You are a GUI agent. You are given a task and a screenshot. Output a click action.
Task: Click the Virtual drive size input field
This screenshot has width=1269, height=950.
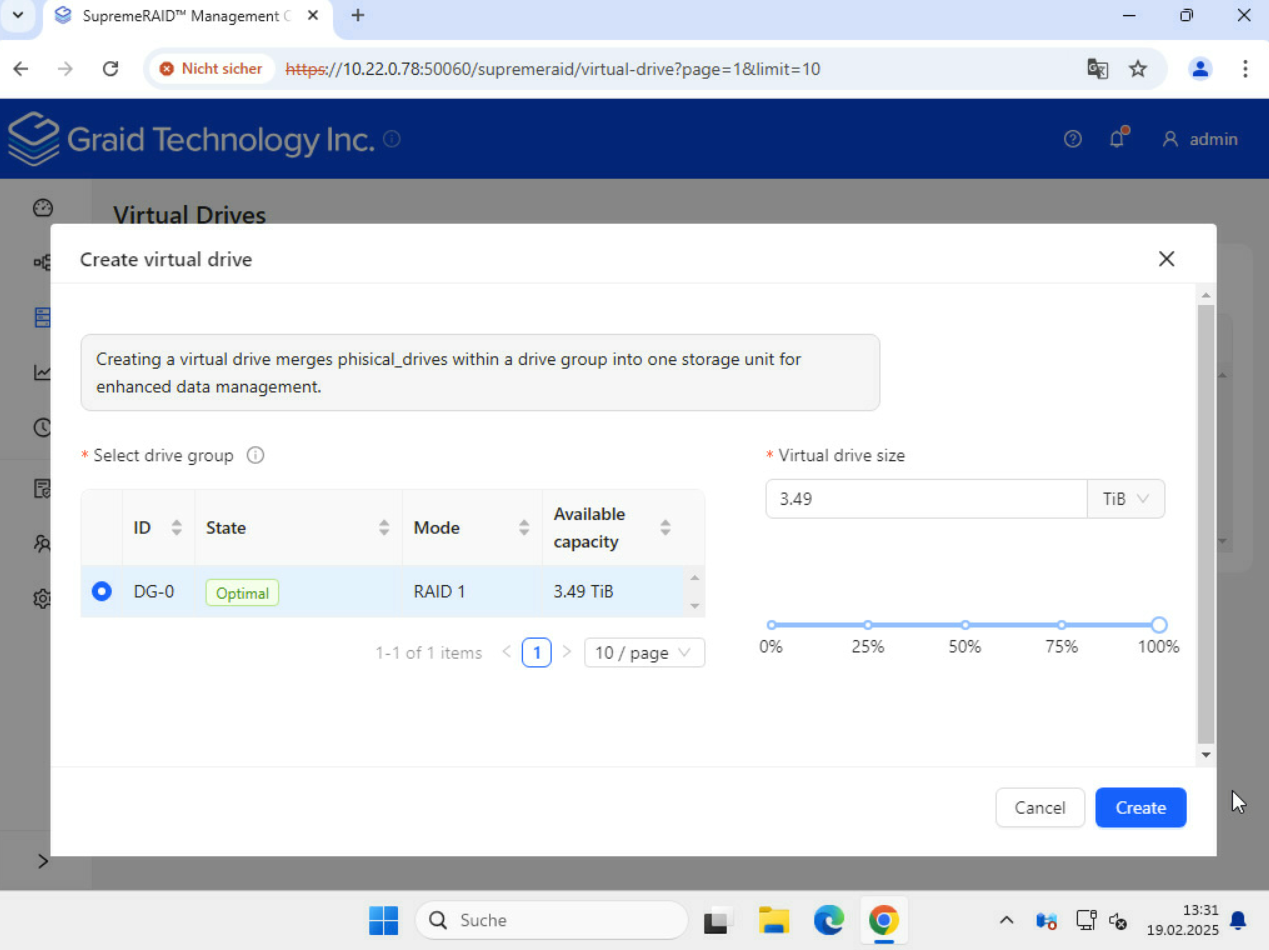(926, 499)
